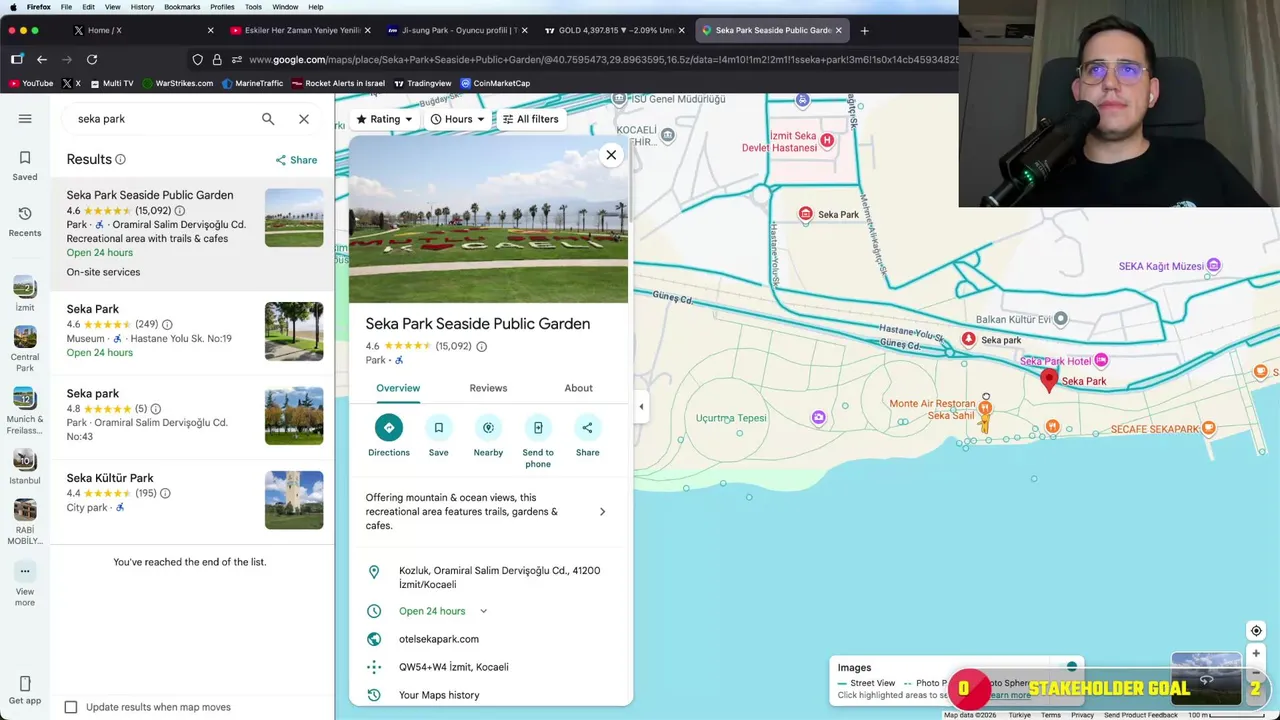Open the Firefox application menu
The height and width of the screenshot is (720, 1280).
pos(39,7)
